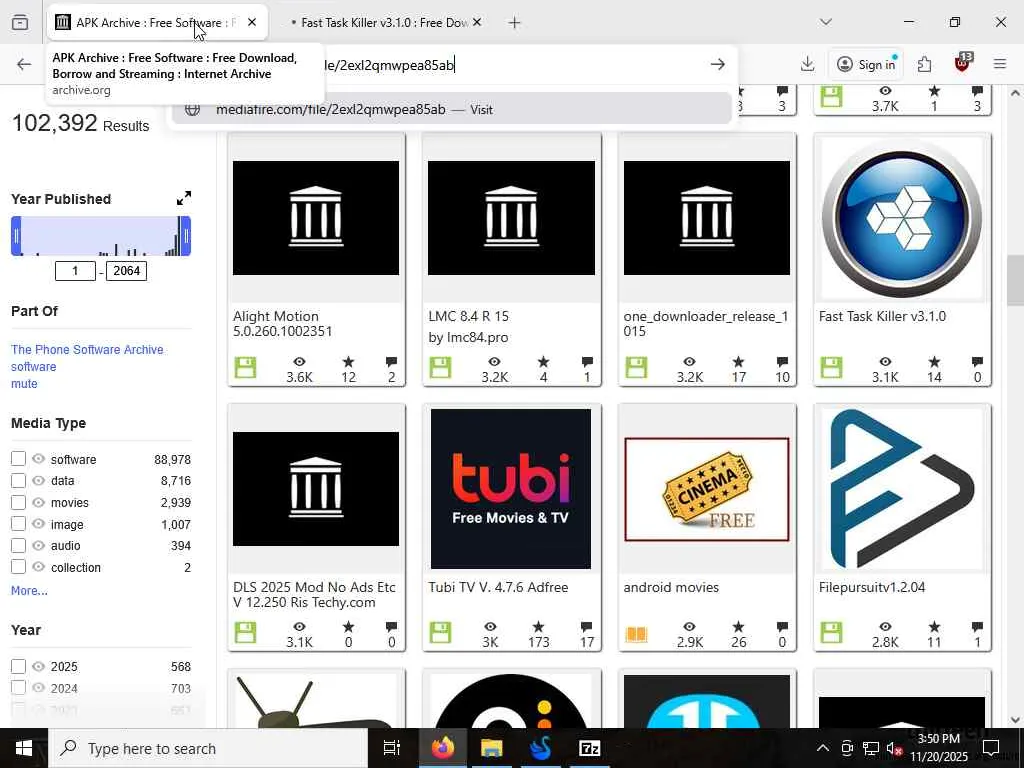Check the image media type checkbox
The image size is (1024, 768).
click(x=18, y=524)
